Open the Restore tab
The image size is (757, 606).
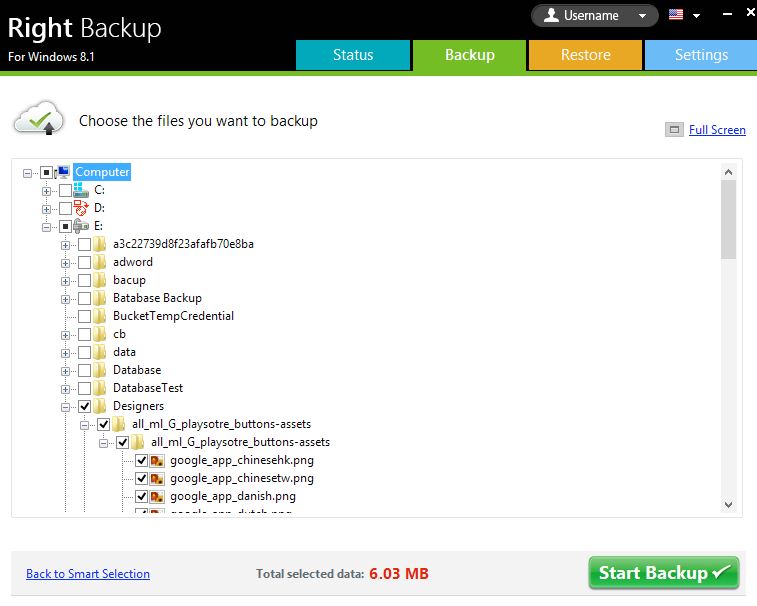coord(586,55)
